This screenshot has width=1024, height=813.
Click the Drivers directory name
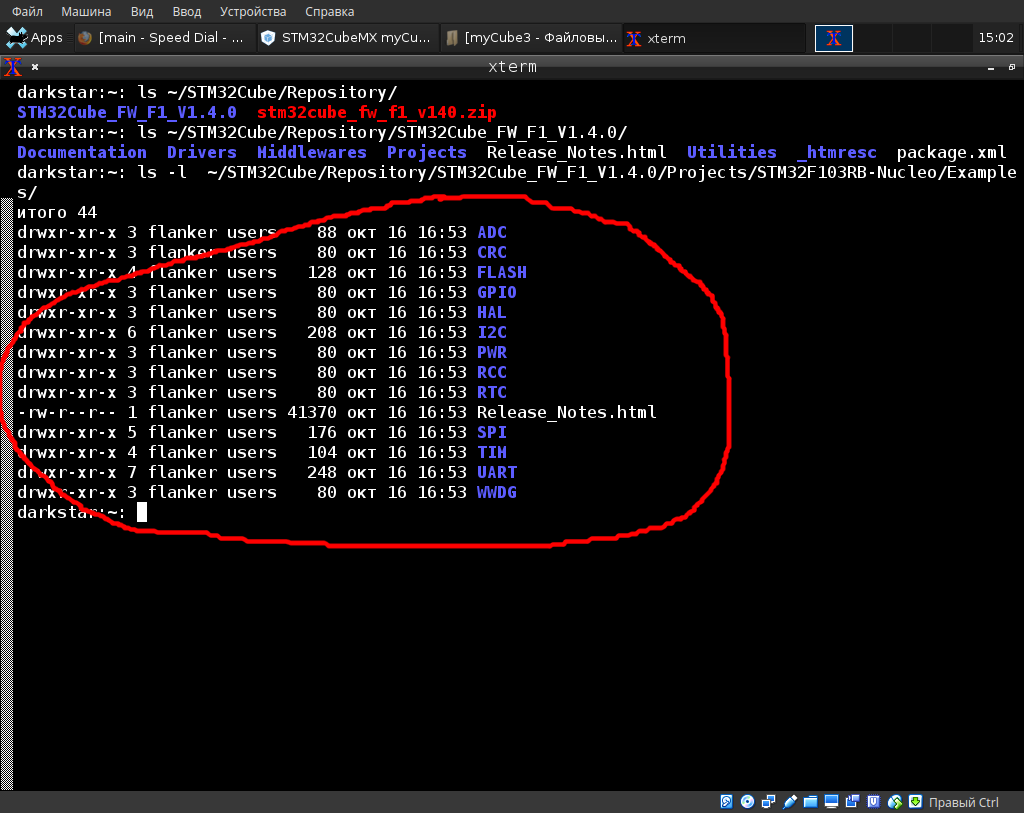pos(202,152)
